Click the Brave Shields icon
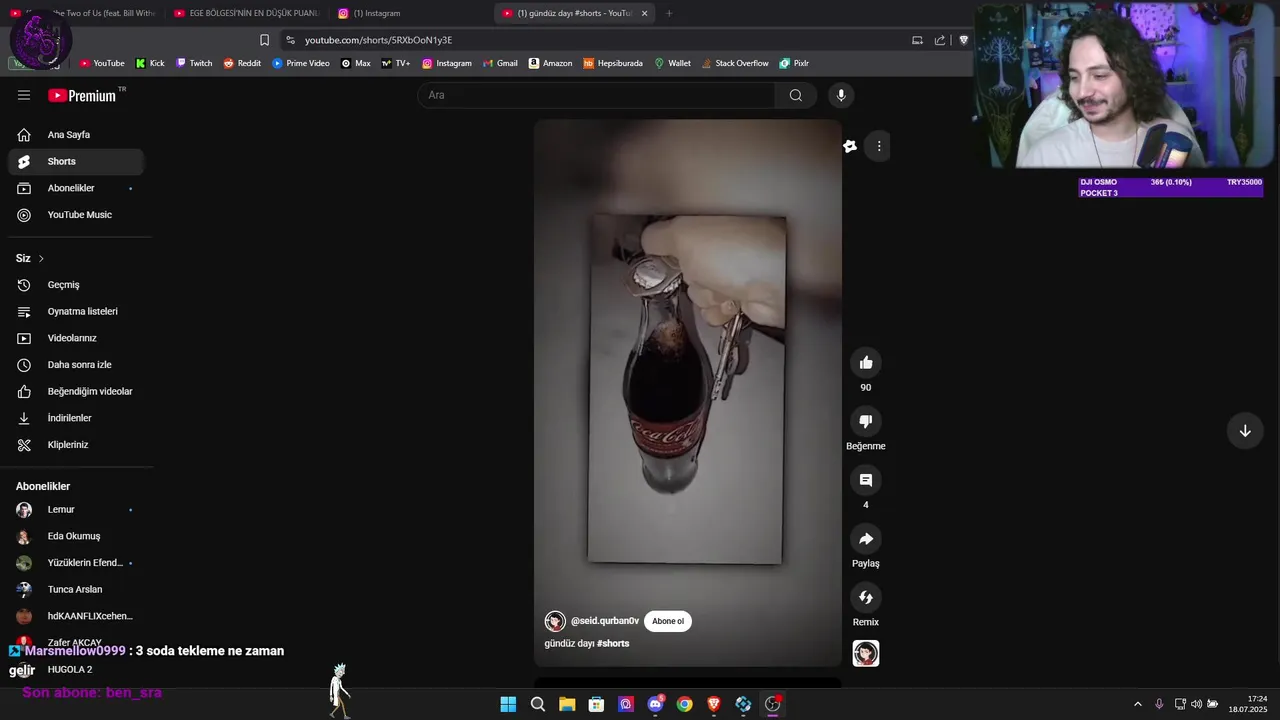 (x=963, y=40)
